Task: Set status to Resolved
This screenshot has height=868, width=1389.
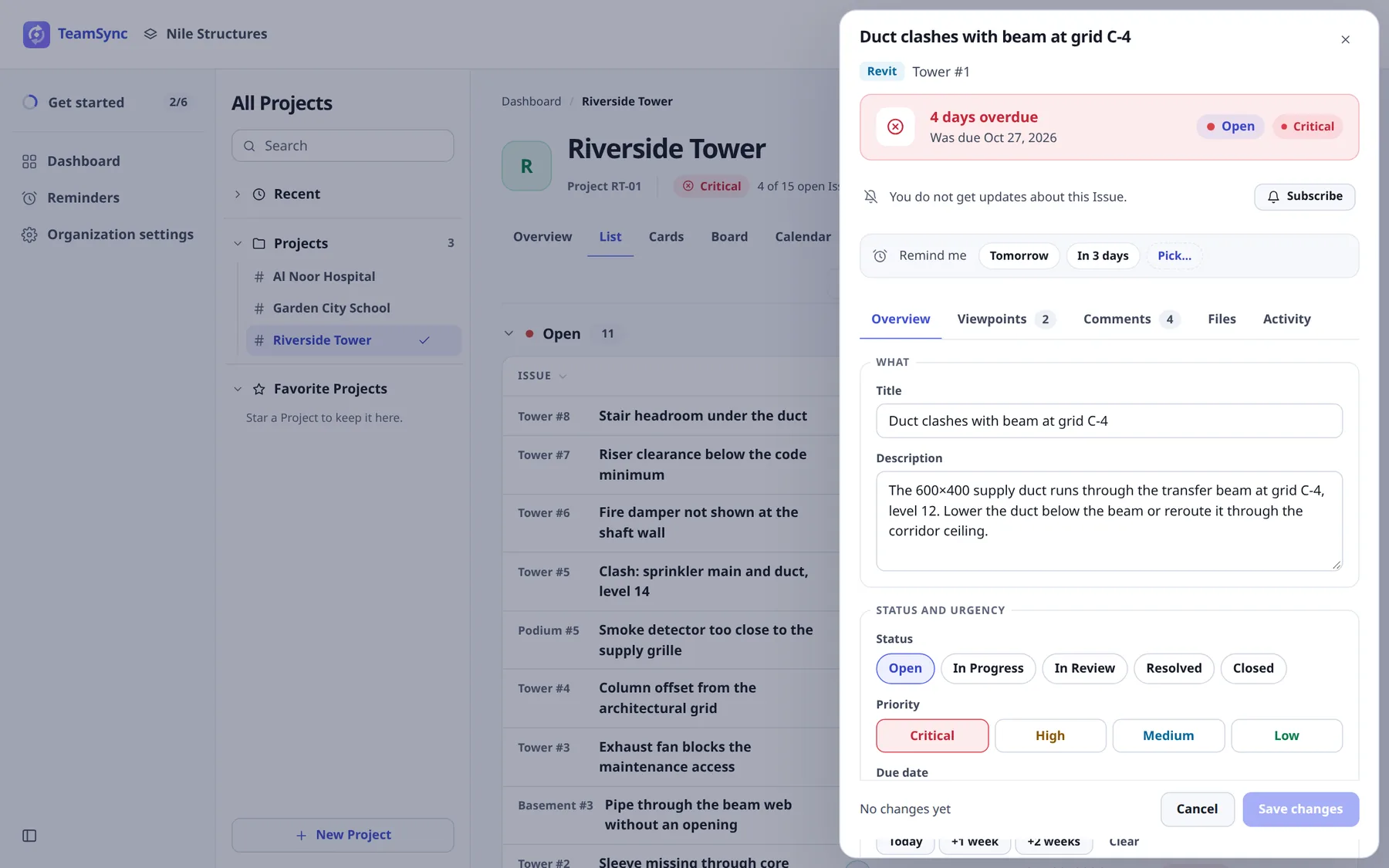Action: coord(1174,668)
